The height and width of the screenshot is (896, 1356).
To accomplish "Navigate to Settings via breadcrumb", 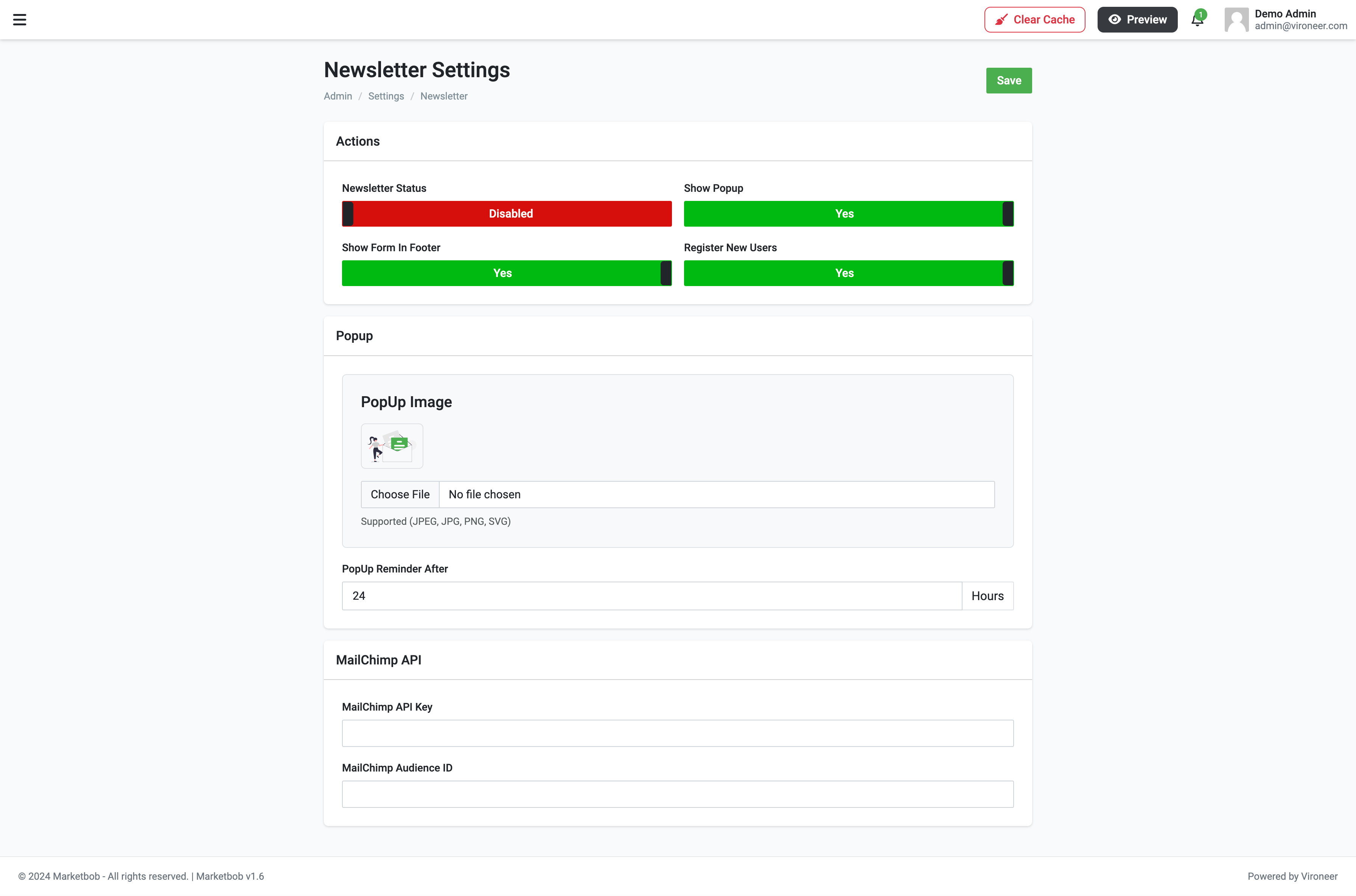I will [386, 96].
